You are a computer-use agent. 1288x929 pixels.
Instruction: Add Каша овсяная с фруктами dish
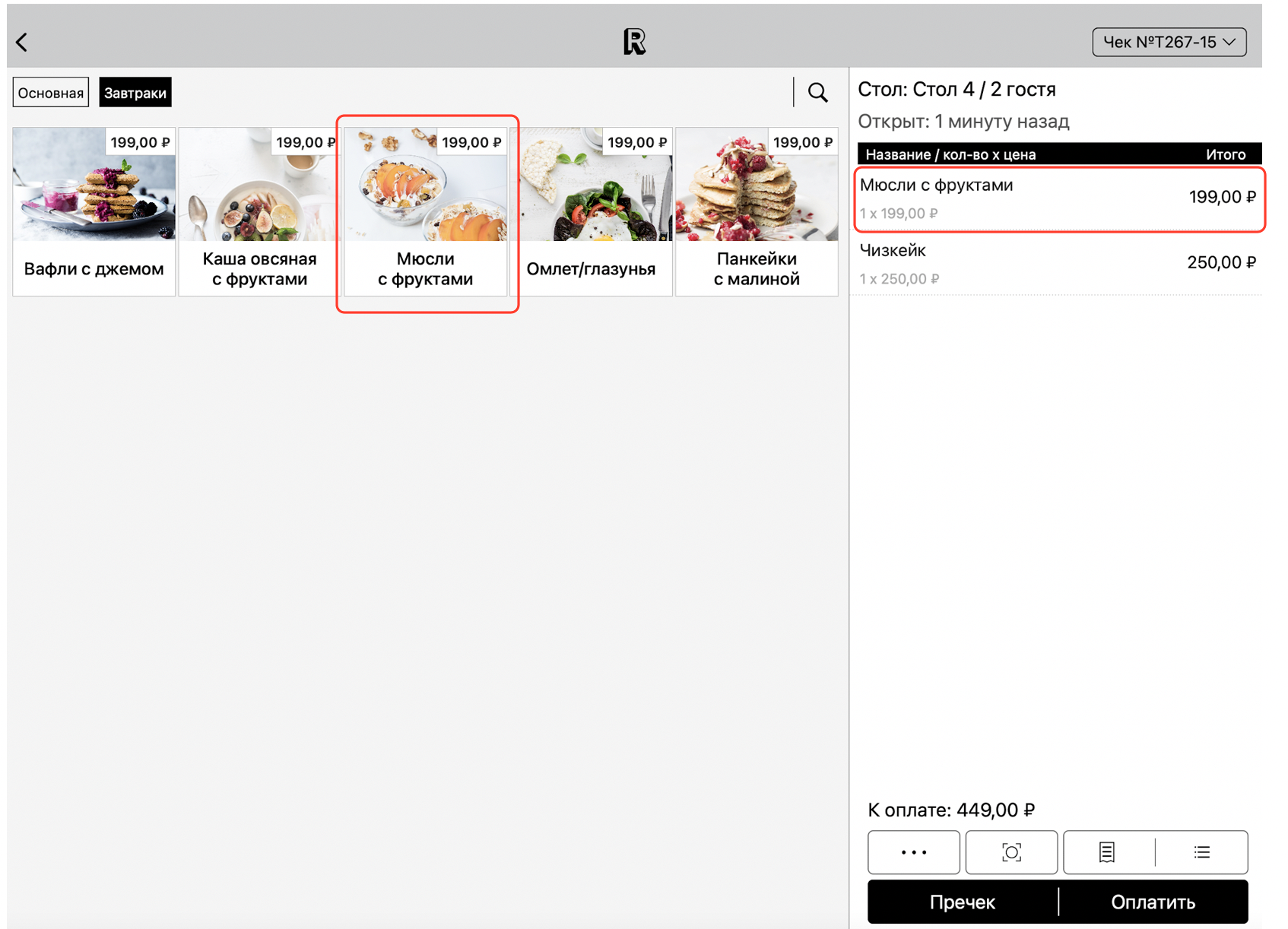(259, 211)
